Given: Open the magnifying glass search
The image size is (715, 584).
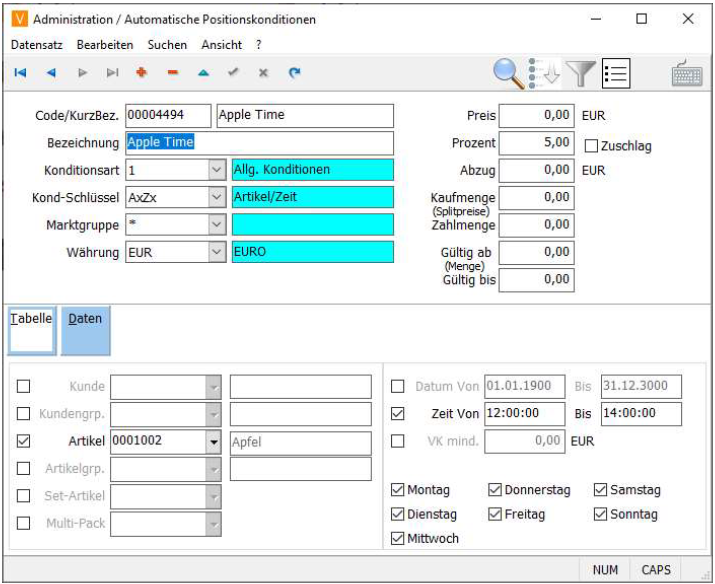Looking at the screenshot, I should click(510, 72).
